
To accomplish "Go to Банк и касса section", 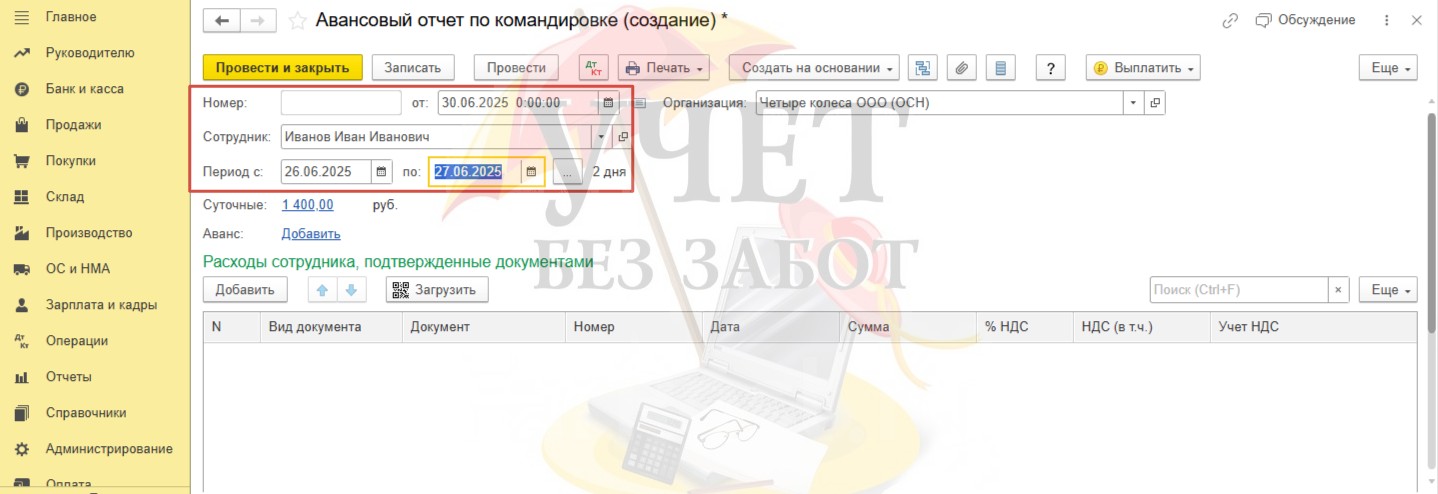I will 84,89.
